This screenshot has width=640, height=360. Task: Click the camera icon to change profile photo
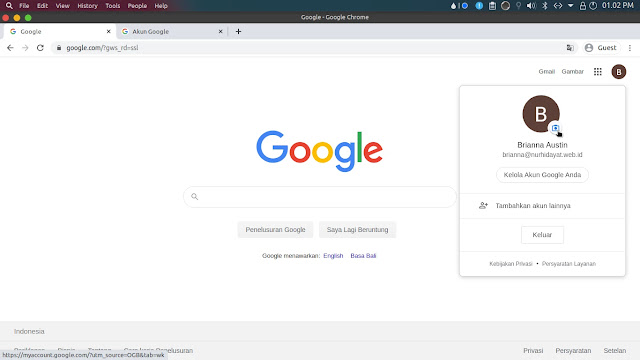point(555,128)
